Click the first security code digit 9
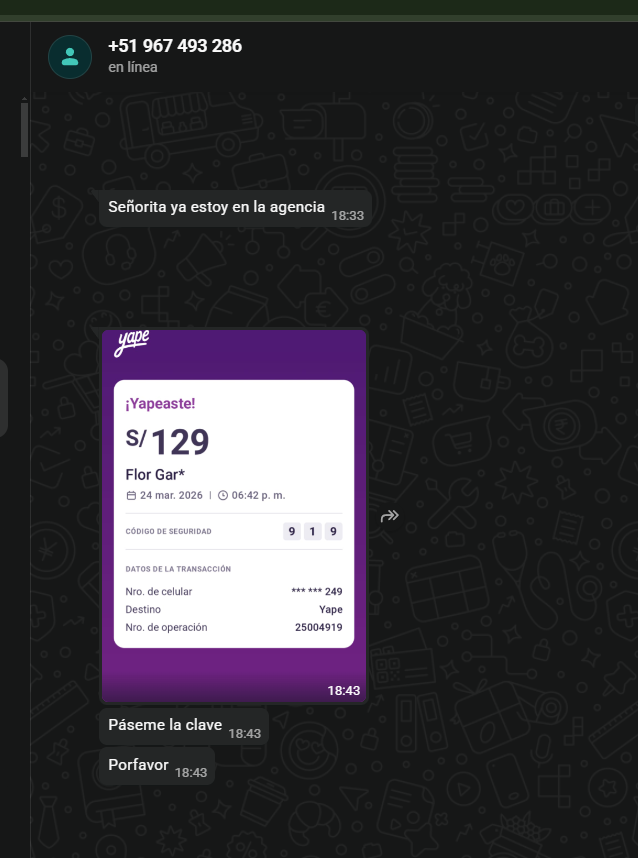The image size is (638, 858). [x=291, y=531]
